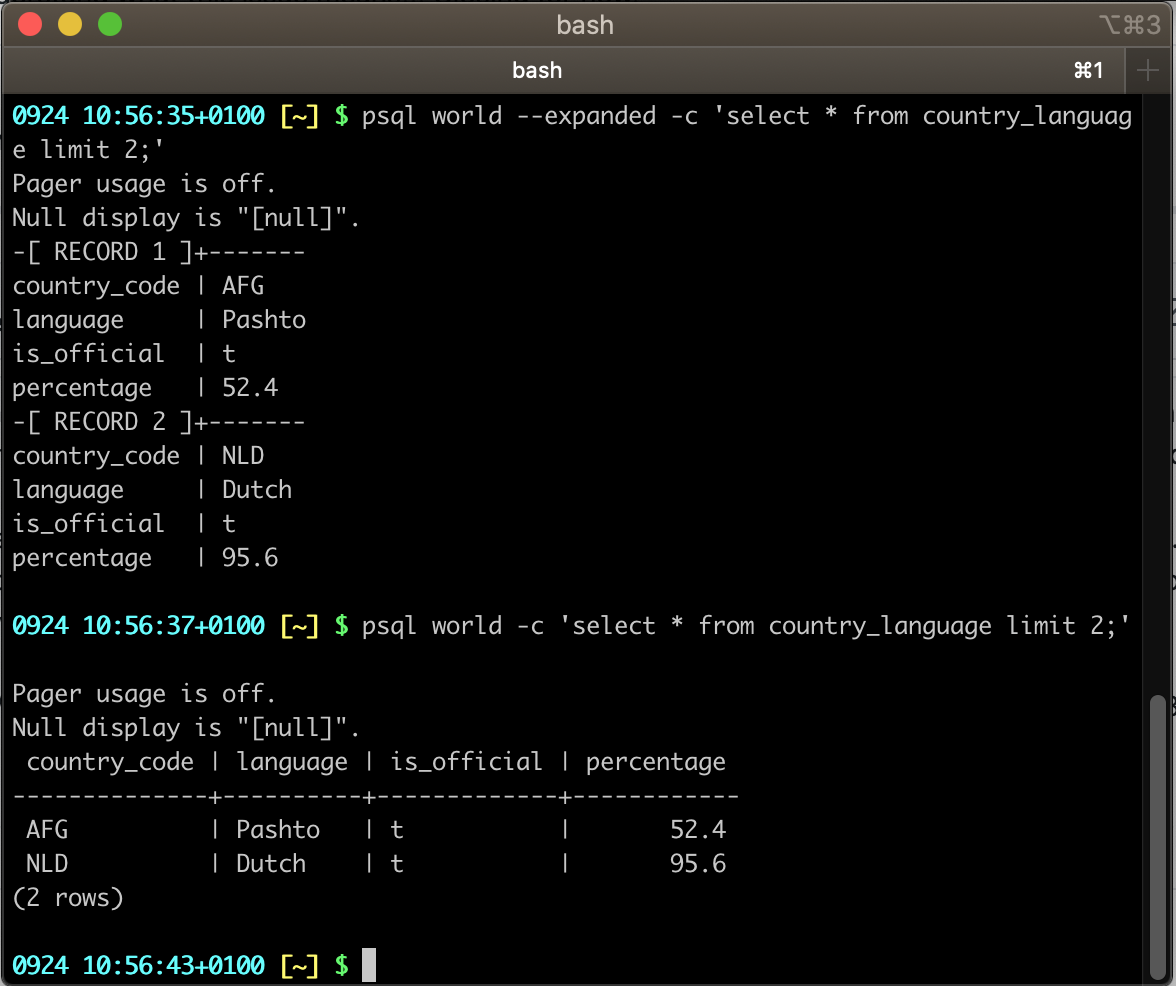
Task: Click 'Pager usage is off.' after the 10:56:37 command
Action: [144, 694]
